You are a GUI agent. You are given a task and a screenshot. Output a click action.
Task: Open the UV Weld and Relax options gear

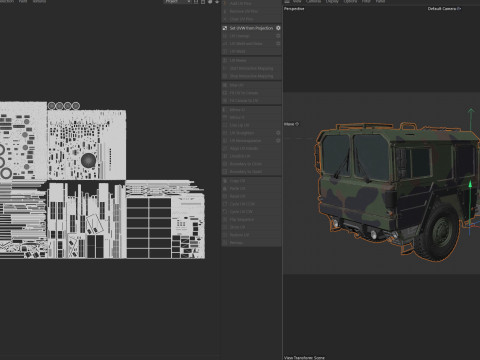pos(278,43)
